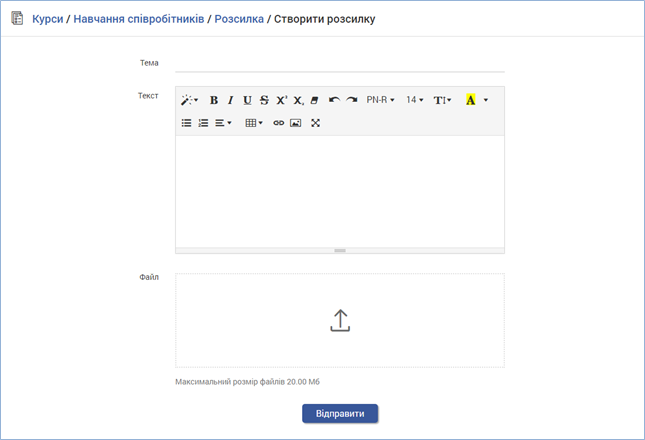The height and width of the screenshot is (440, 645).
Task: Insert a picture into the text
Action: click(296, 123)
